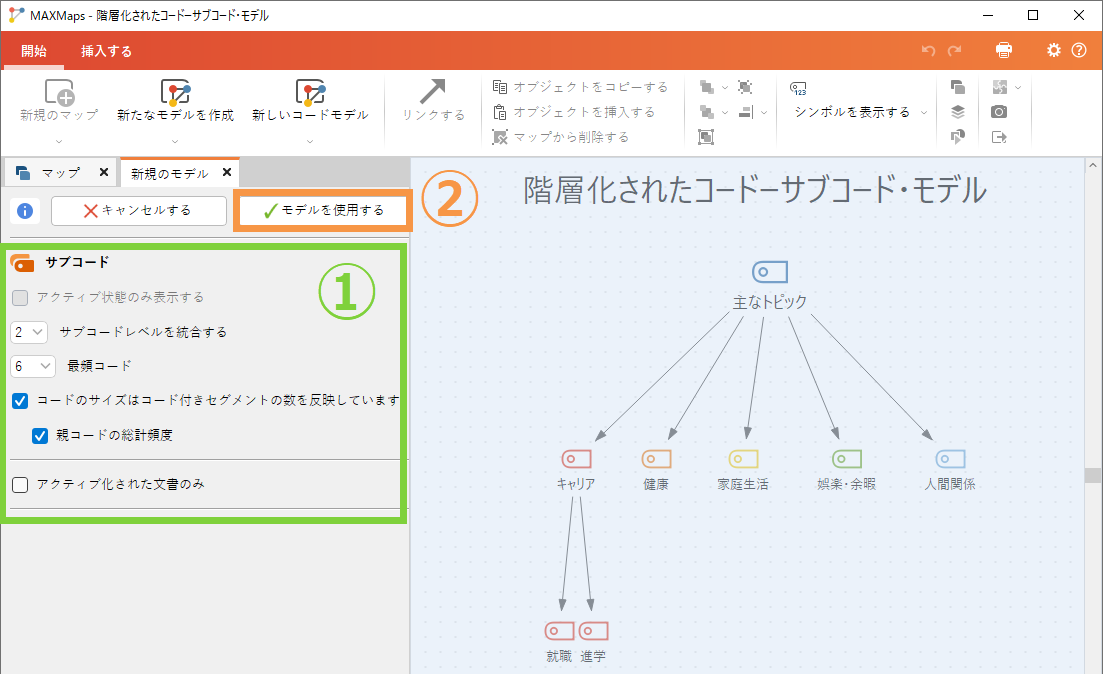1103x674 pixels.
Task: Click the モデルを使用する button
Action: (x=324, y=210)
